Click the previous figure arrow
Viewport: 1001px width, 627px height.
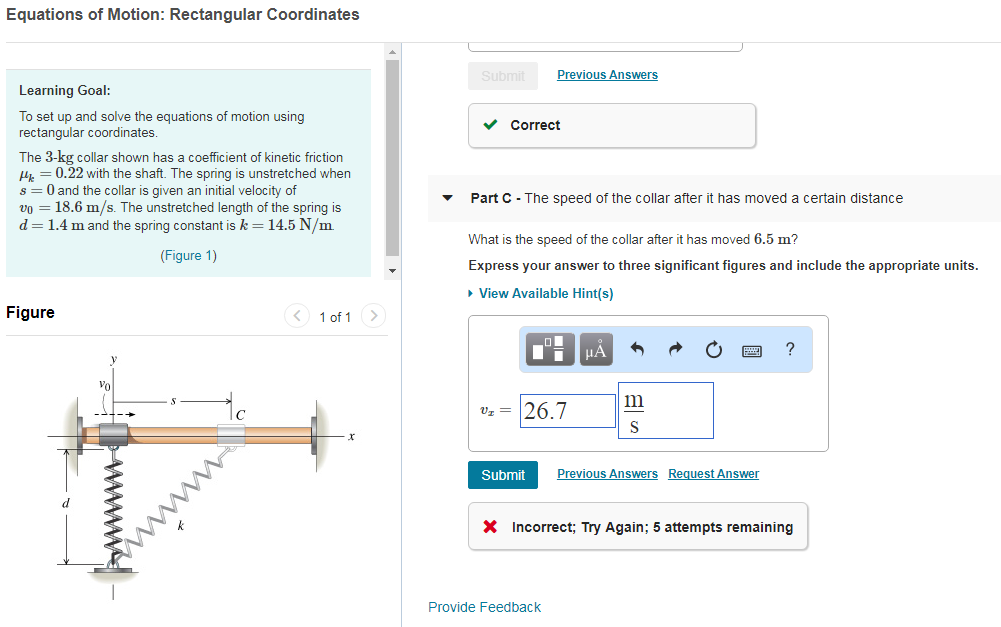(296, 315)
